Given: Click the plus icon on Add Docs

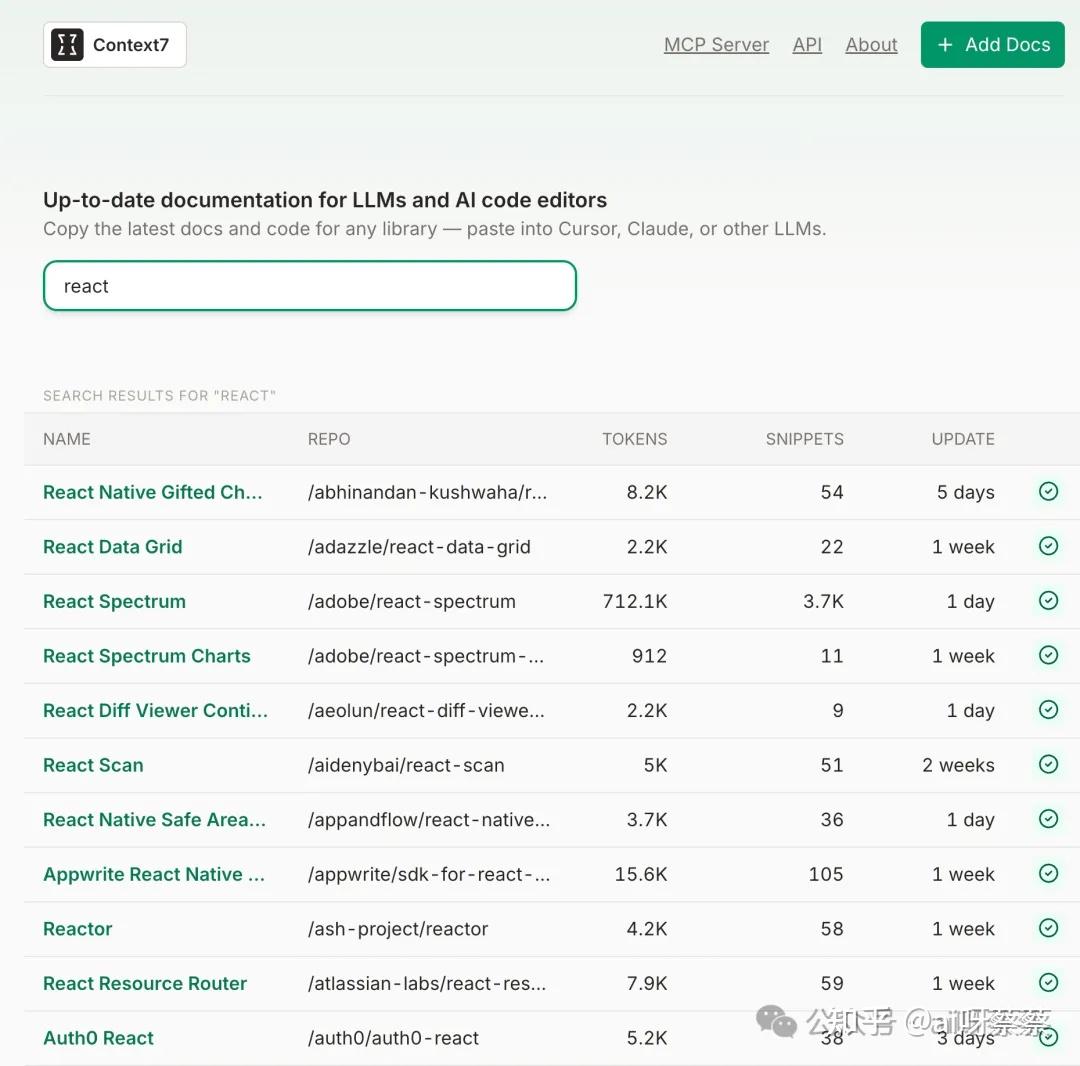Looking at the screenshot, I should coord(945,45).
